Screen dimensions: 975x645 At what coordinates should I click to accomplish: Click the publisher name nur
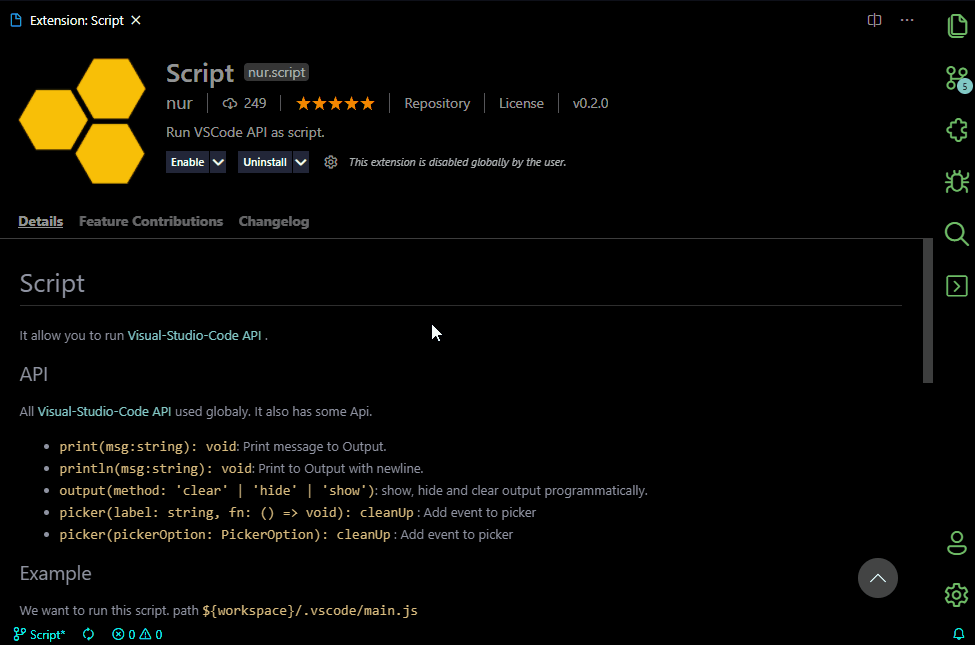(179, 103)
